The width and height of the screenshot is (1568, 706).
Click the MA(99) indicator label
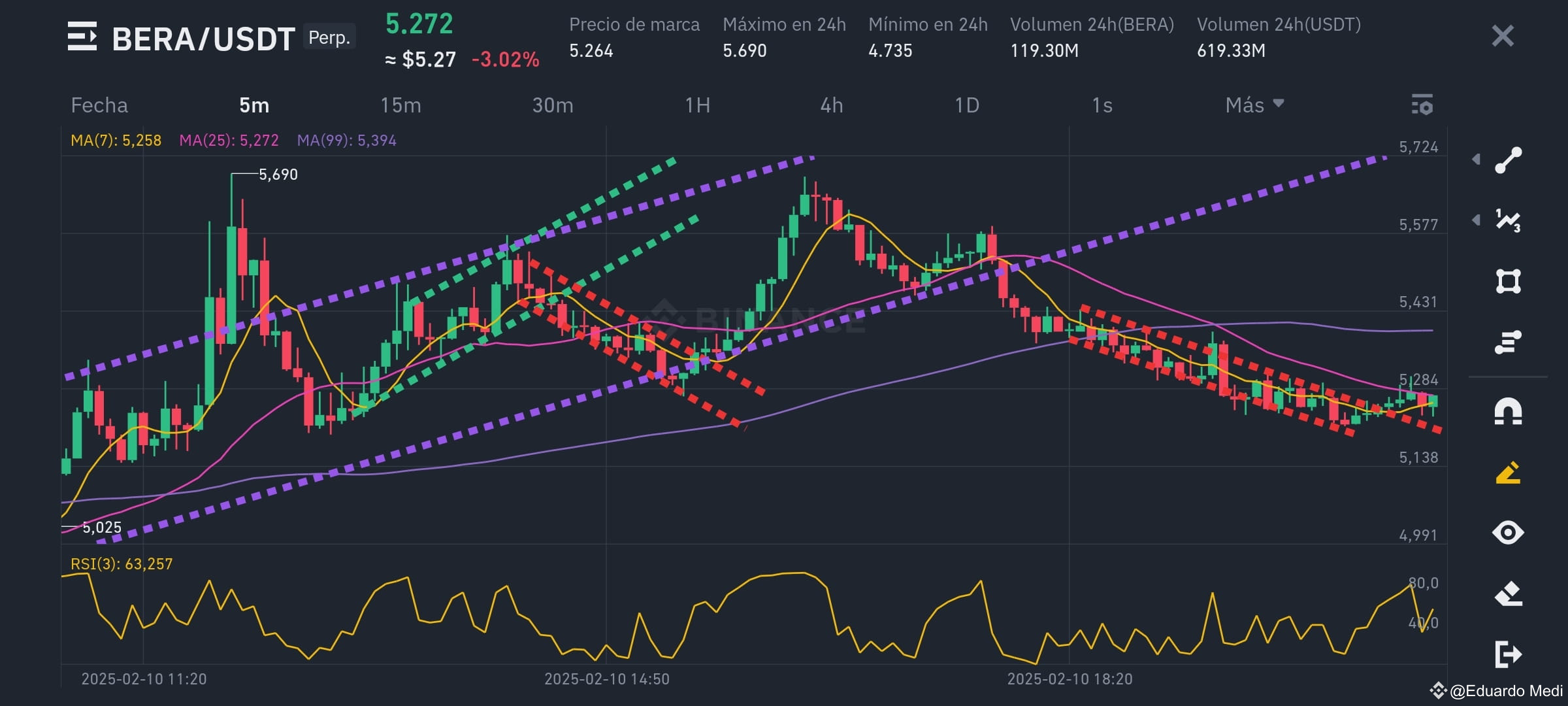click(x=346, y=141)
